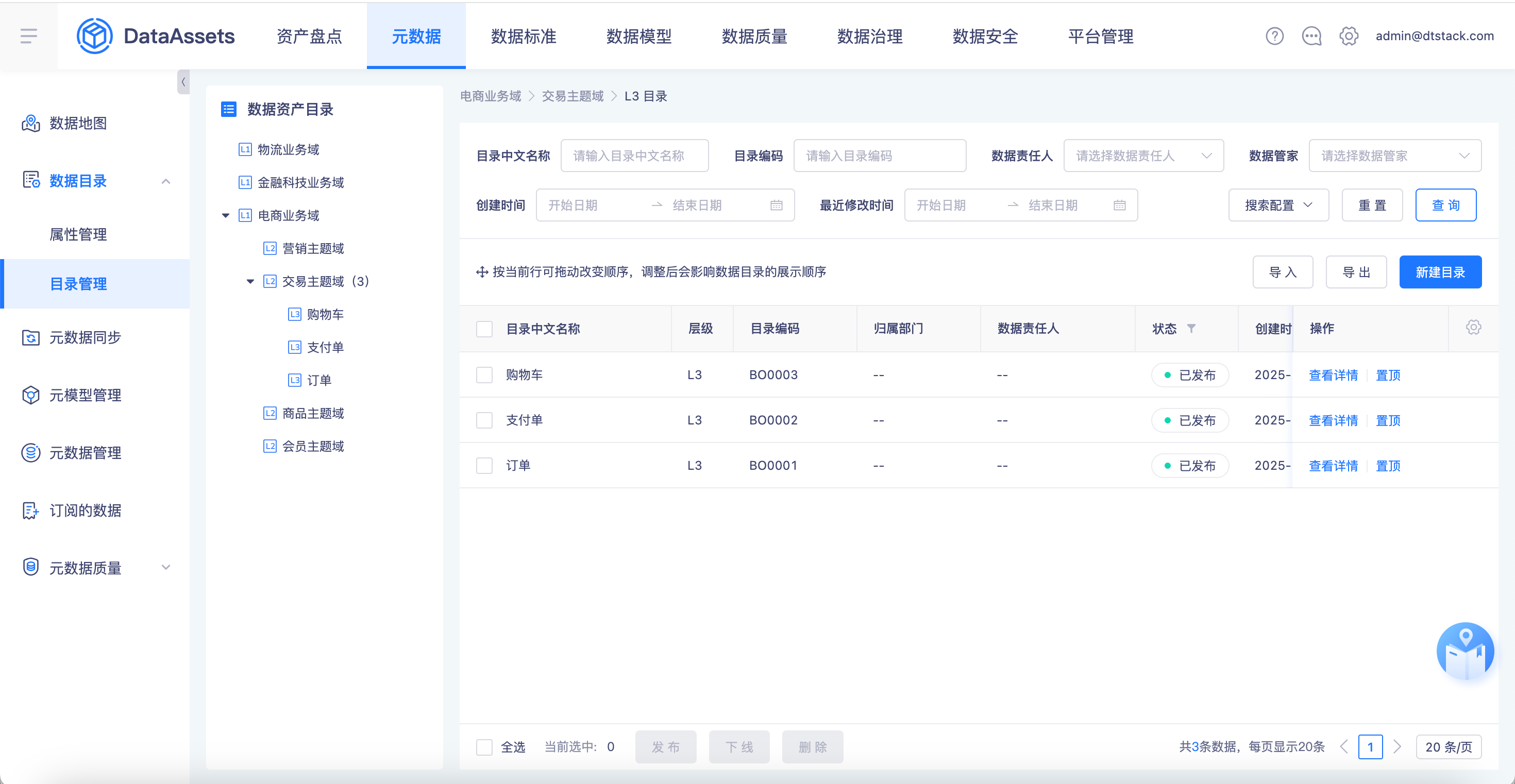Open the 搜索配置 dropdown
The image size is (1515, 784).
click(x=1278, y=205)
